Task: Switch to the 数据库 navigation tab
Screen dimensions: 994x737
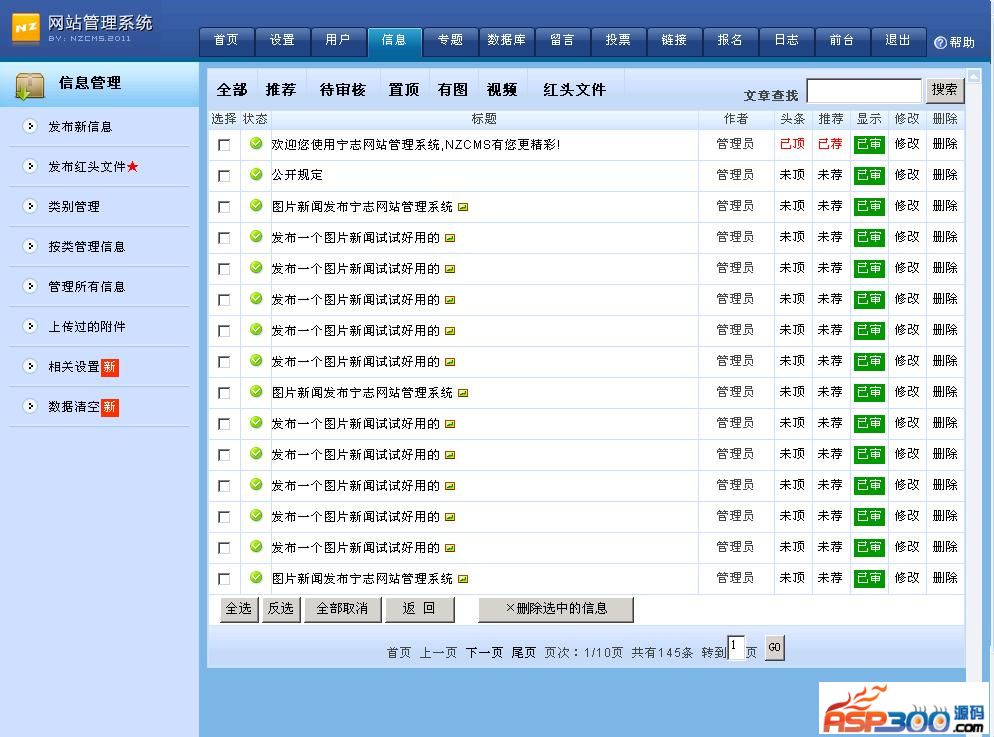Action: pos(507,41)
